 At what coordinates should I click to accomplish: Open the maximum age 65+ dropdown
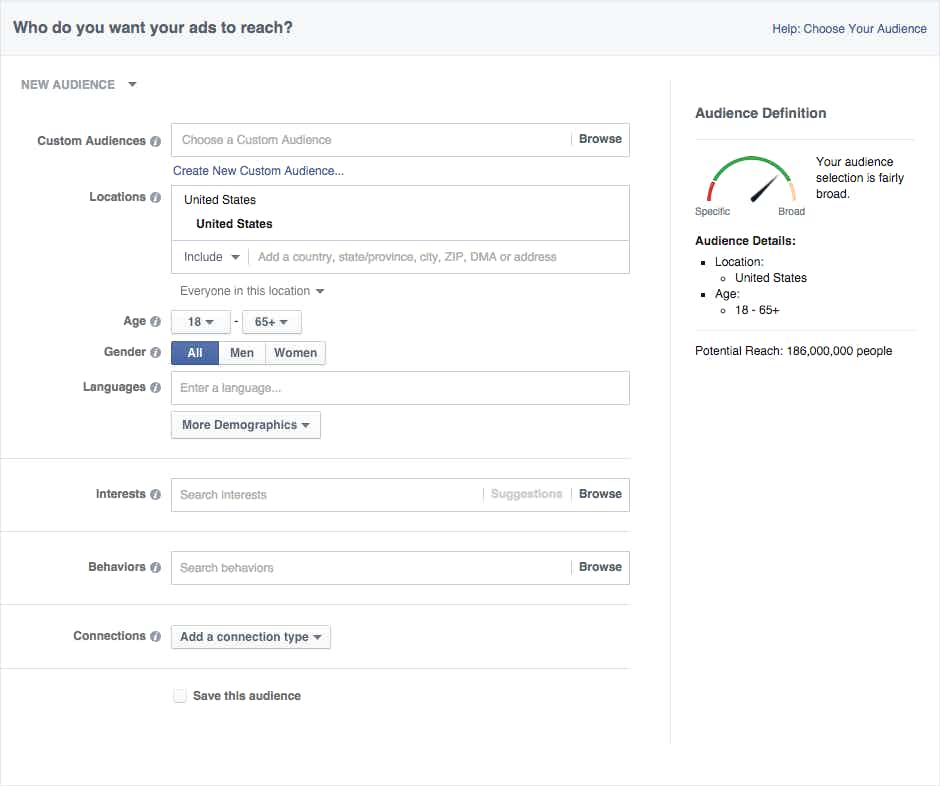click(272, 322)
